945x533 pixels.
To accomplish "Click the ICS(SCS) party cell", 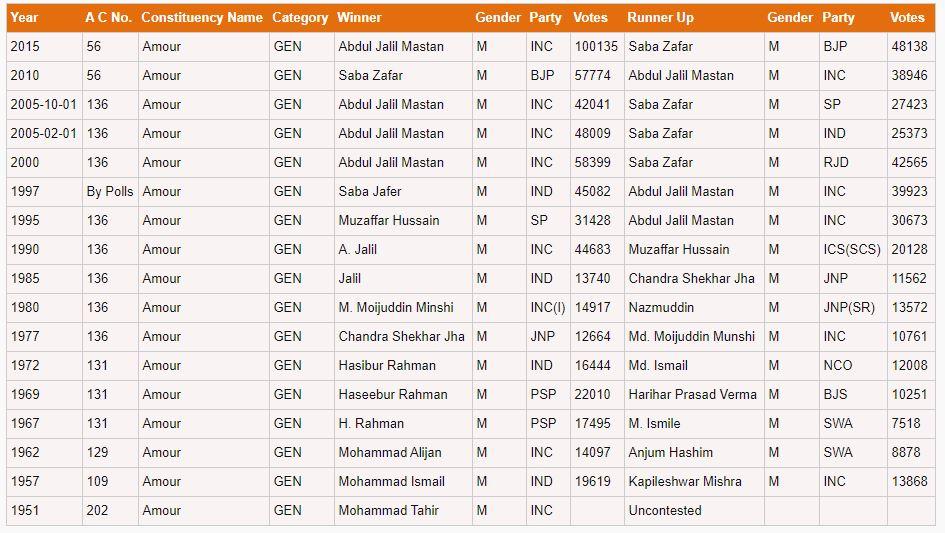I will tap(852, 250).
